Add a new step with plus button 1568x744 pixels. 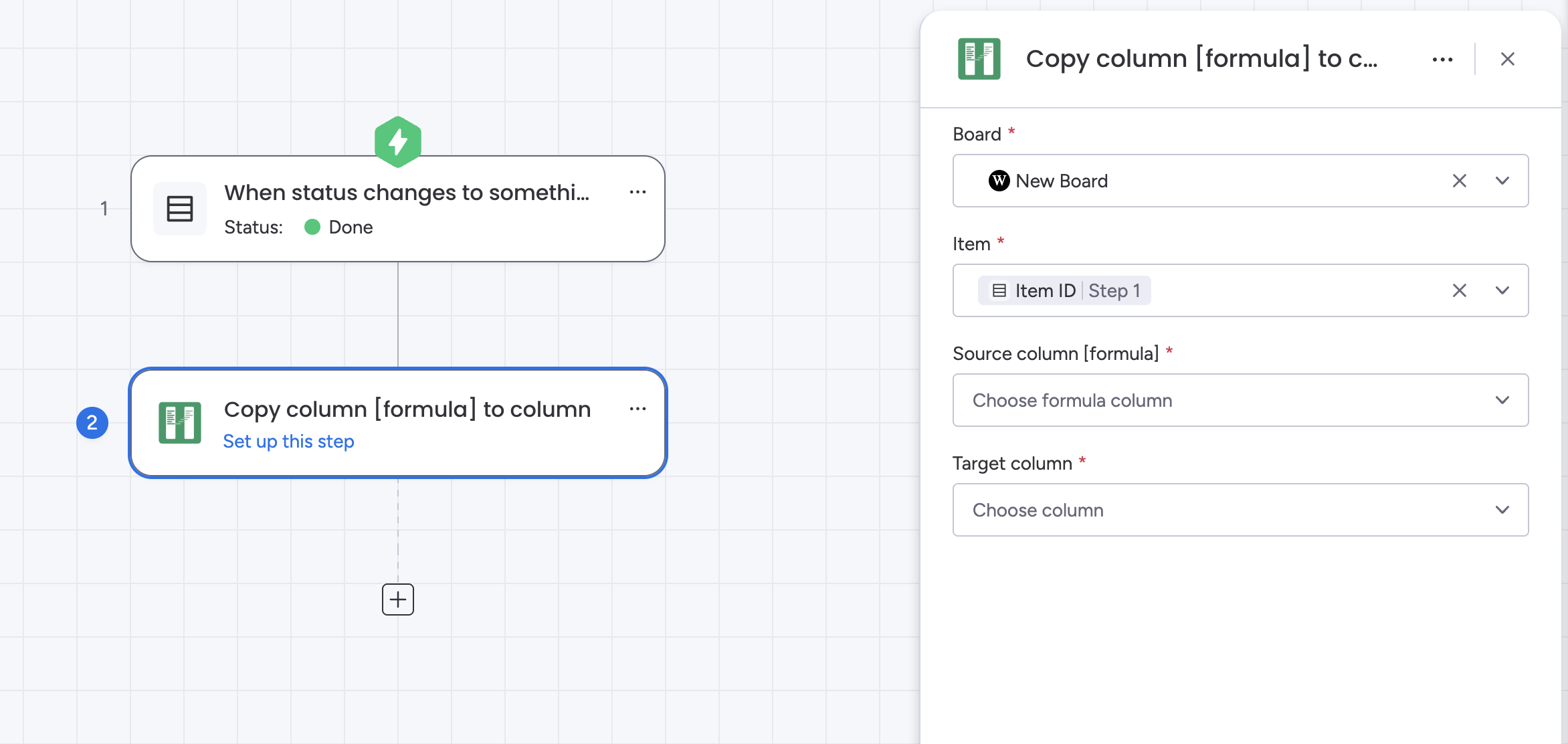(x=398, y=599)
